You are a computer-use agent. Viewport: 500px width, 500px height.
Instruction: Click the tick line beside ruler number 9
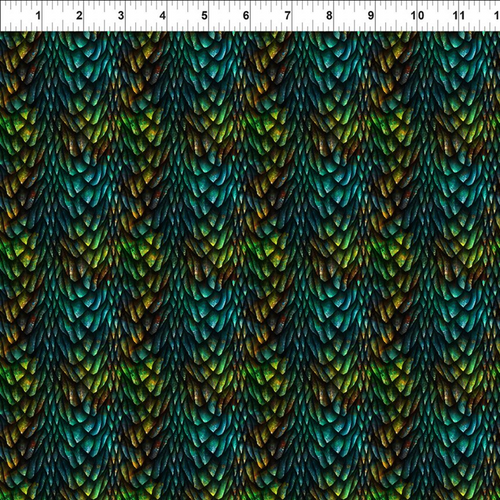(376, 16)
